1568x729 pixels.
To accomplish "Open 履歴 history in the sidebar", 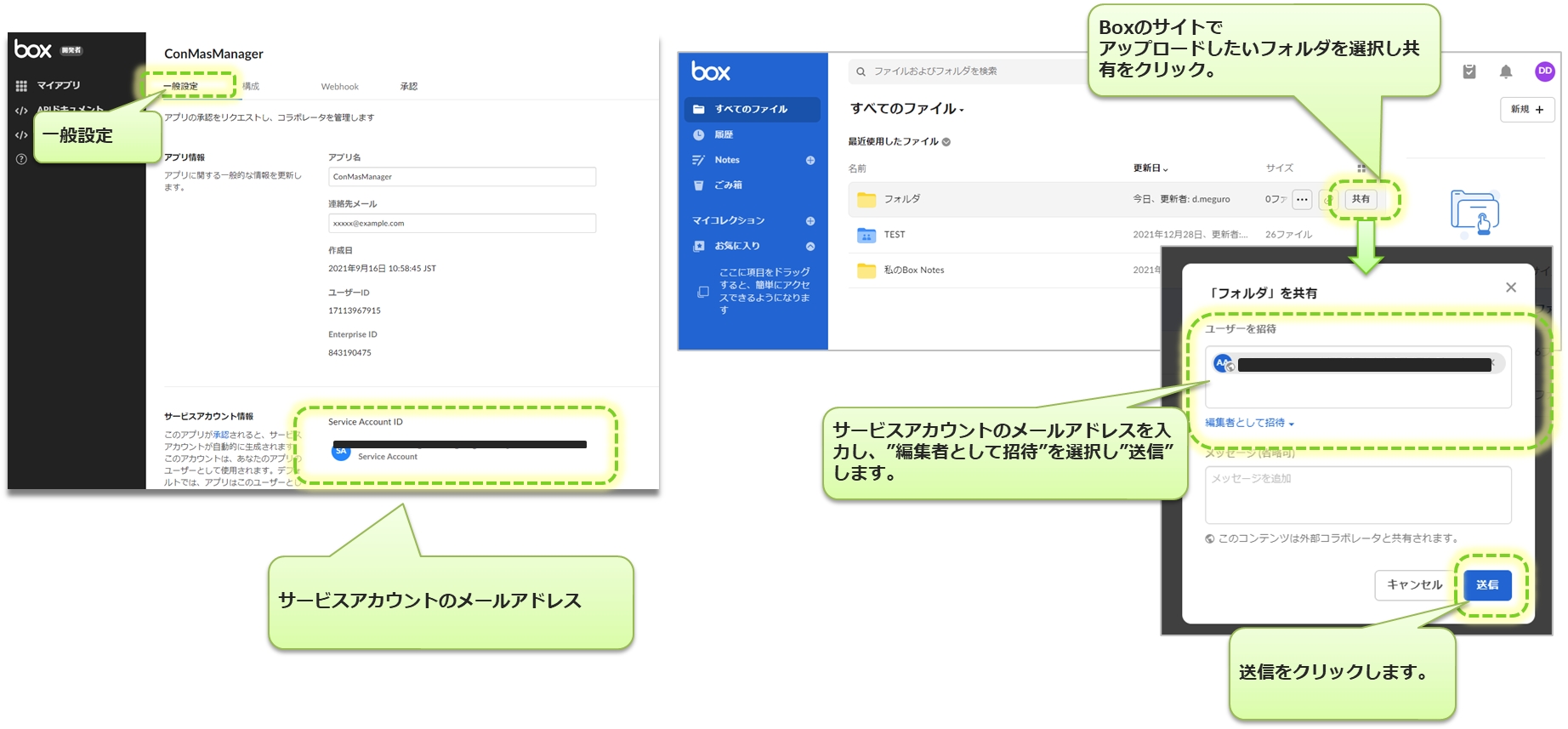I will (x=724, y=134).
